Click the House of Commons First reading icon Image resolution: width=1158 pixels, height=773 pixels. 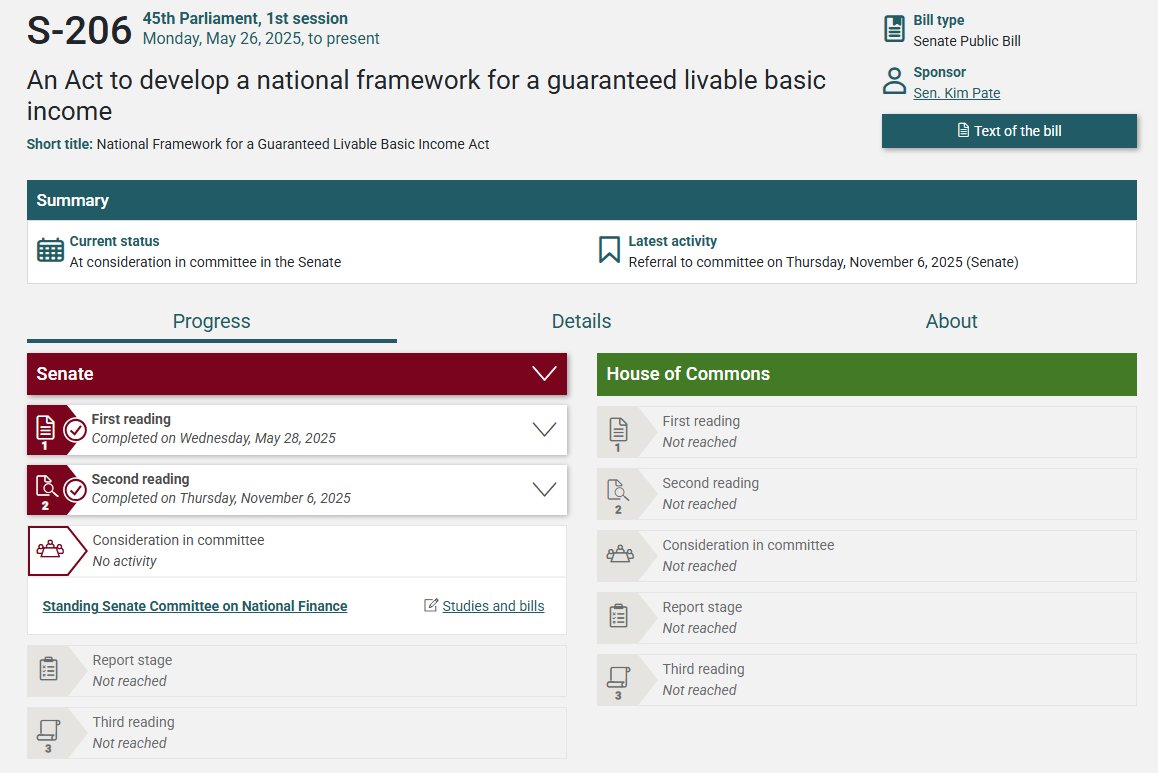click(x=618, y=429)
